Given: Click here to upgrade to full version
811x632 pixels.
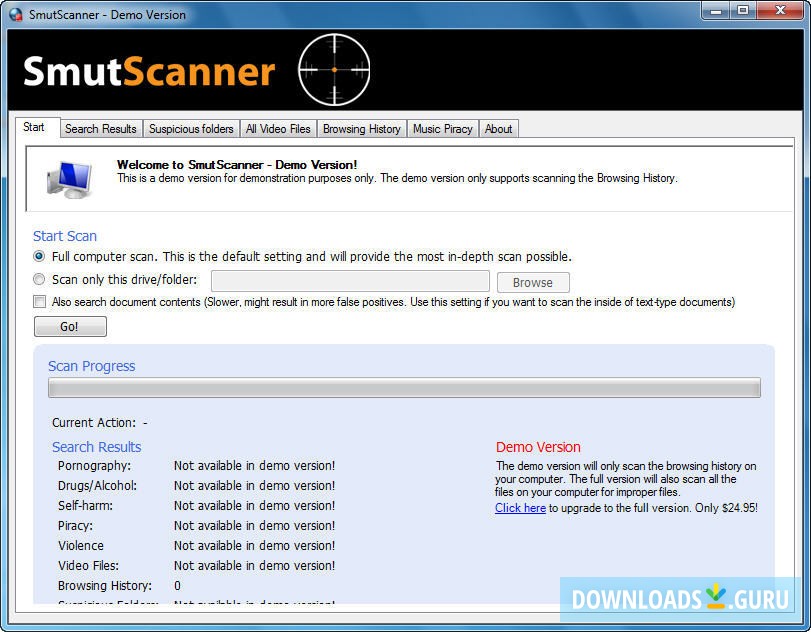Looking at the screenshot, I should point(520,508).
